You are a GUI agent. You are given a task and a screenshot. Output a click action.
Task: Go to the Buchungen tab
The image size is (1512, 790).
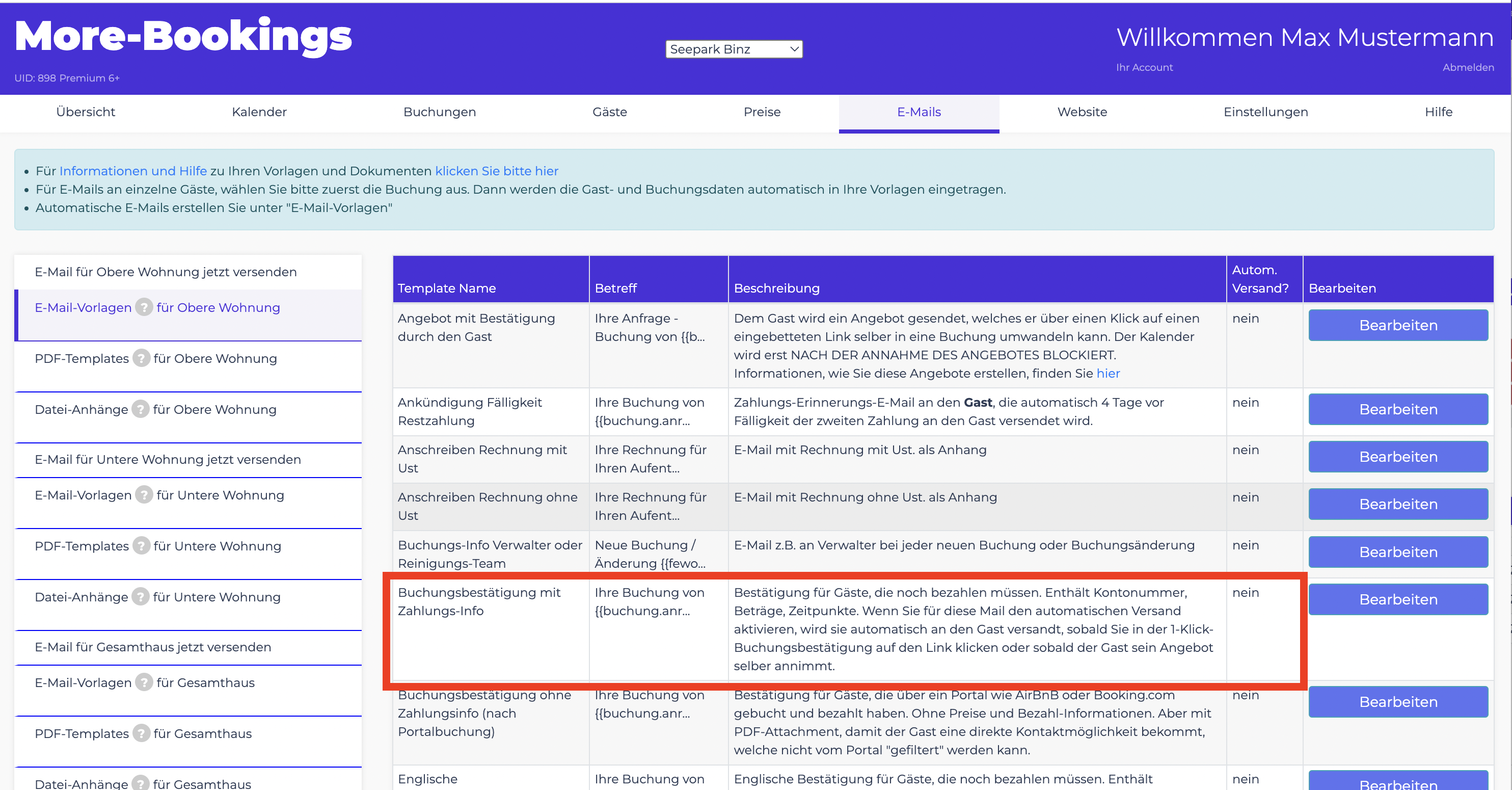440,112
